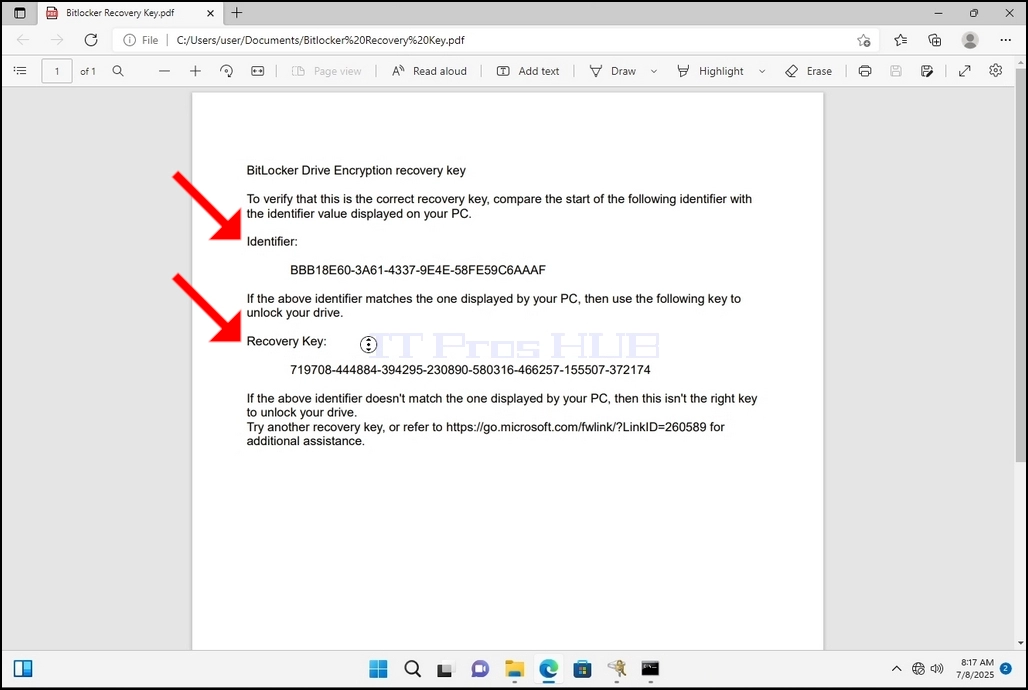Show hidden system tray icons
This screenshot has width=1028, height=690.
(896, 669)
